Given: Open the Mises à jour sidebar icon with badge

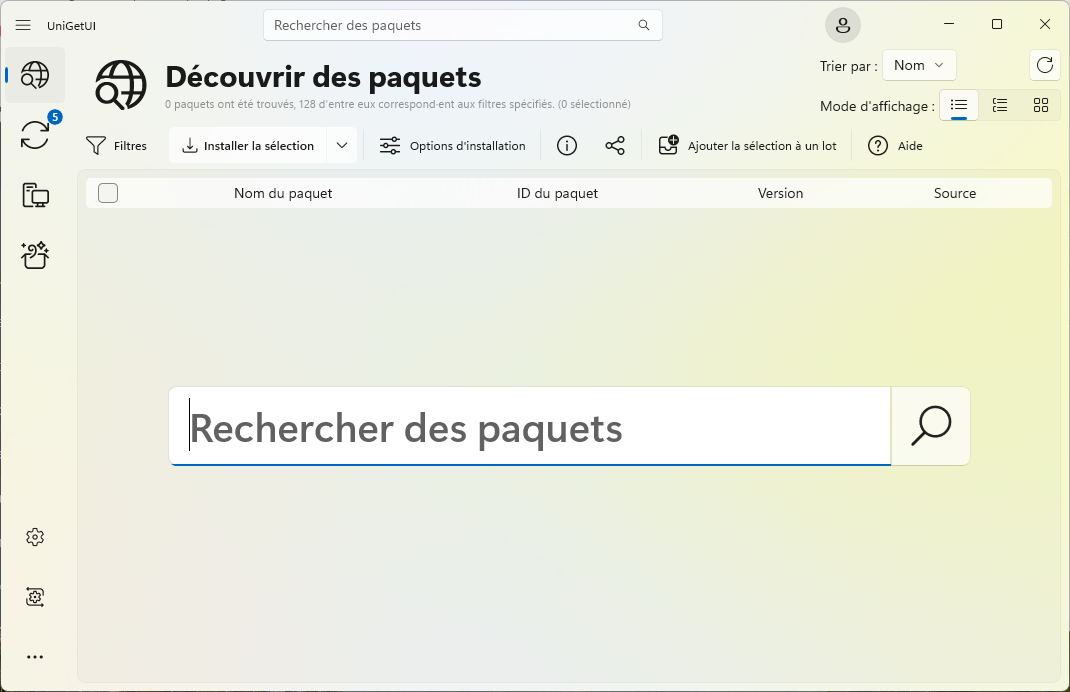Looking at the screenshot, I should point(35,135).
